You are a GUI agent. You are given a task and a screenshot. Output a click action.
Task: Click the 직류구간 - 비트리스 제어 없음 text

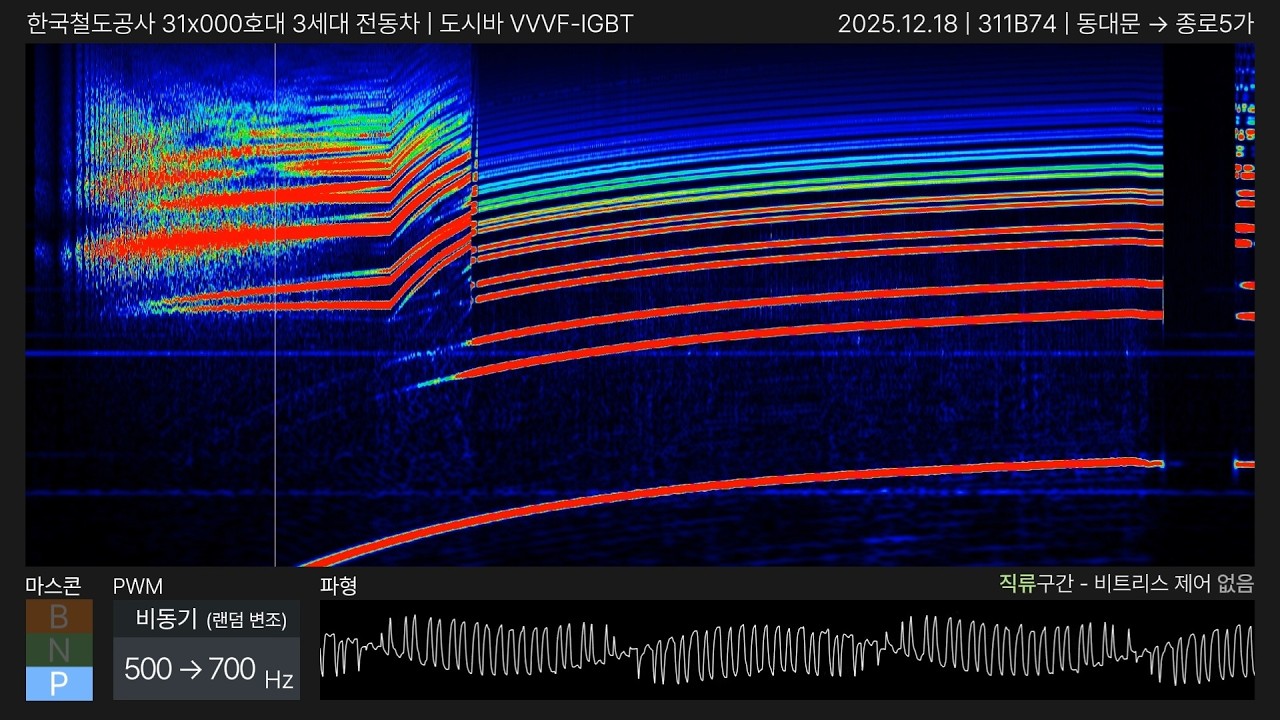coord(1126,584)
